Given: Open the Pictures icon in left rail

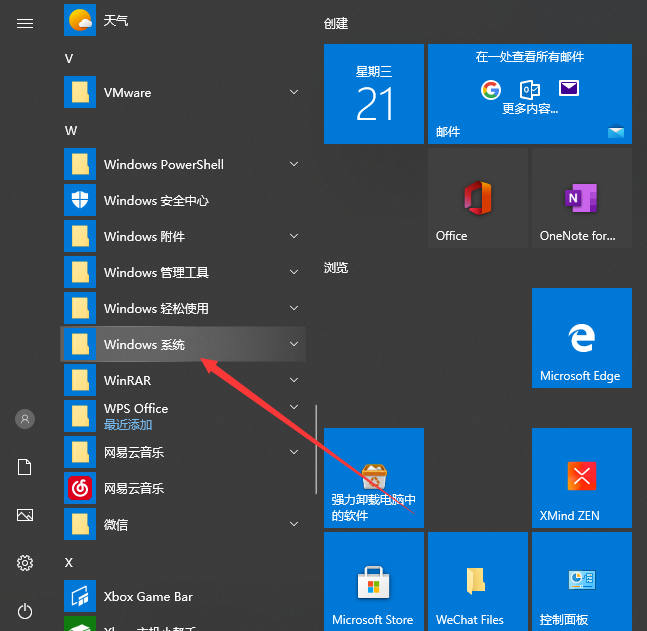Looking at the screenshot, I should 25,515.
